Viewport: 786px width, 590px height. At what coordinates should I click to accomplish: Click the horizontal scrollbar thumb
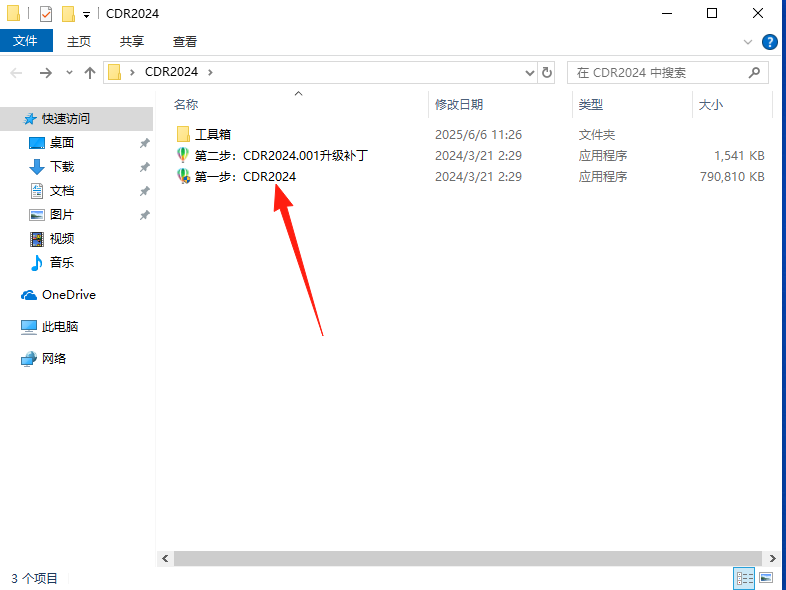click(x=468, y=558)
